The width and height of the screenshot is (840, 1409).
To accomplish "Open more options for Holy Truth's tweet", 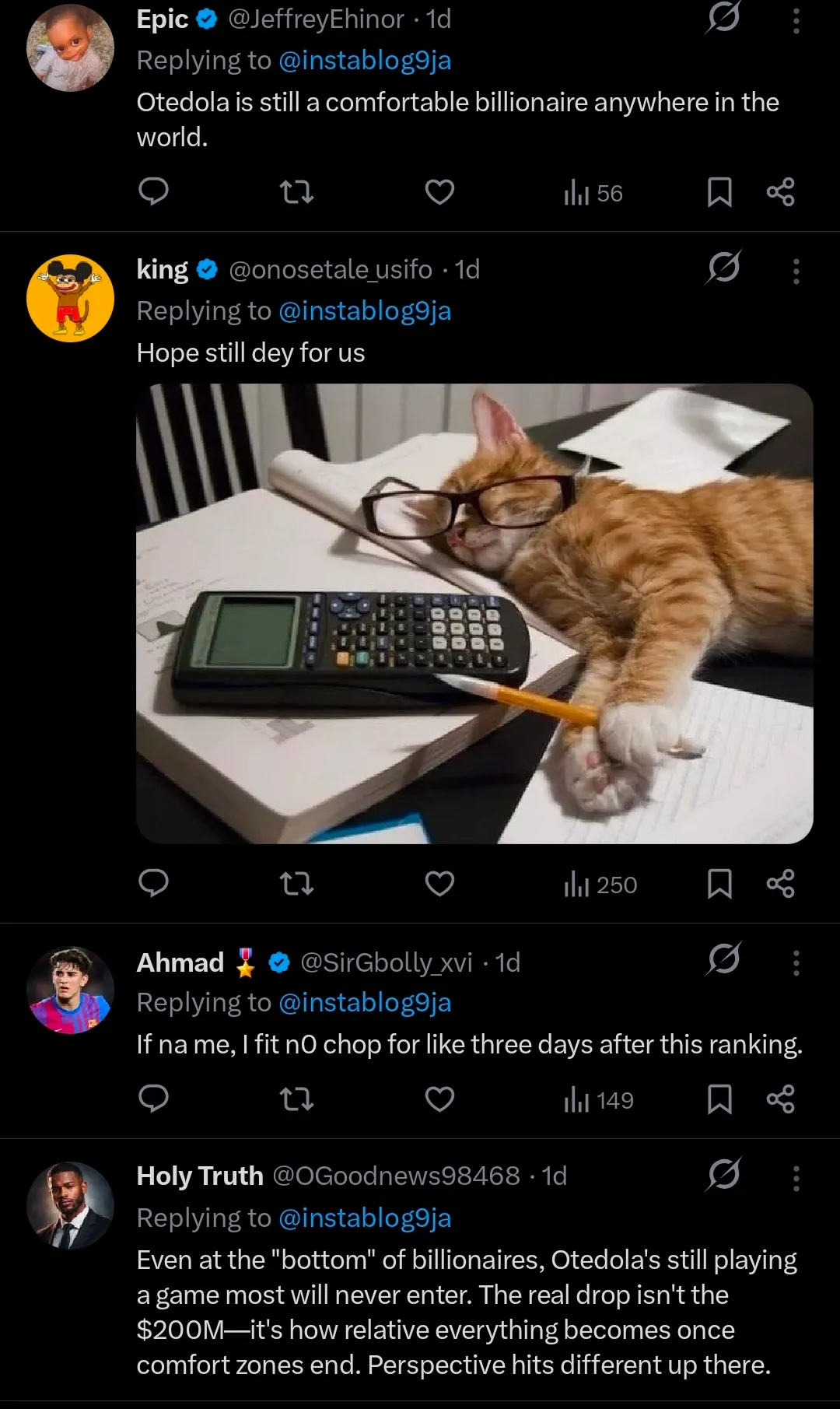I will (x=796, y=1178).
